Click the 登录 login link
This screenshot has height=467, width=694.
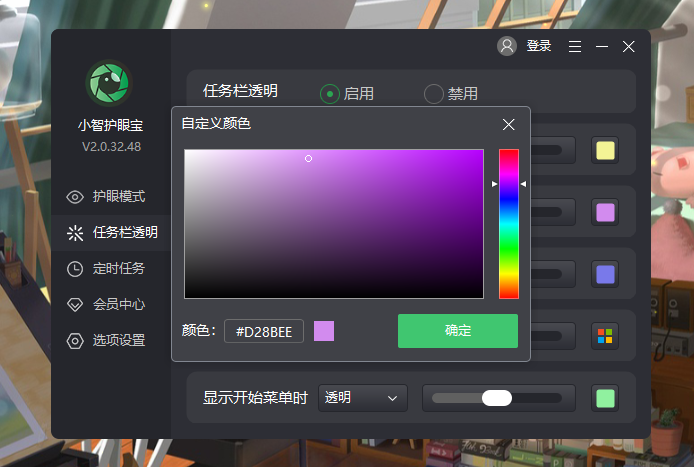(x=538, y=46)
